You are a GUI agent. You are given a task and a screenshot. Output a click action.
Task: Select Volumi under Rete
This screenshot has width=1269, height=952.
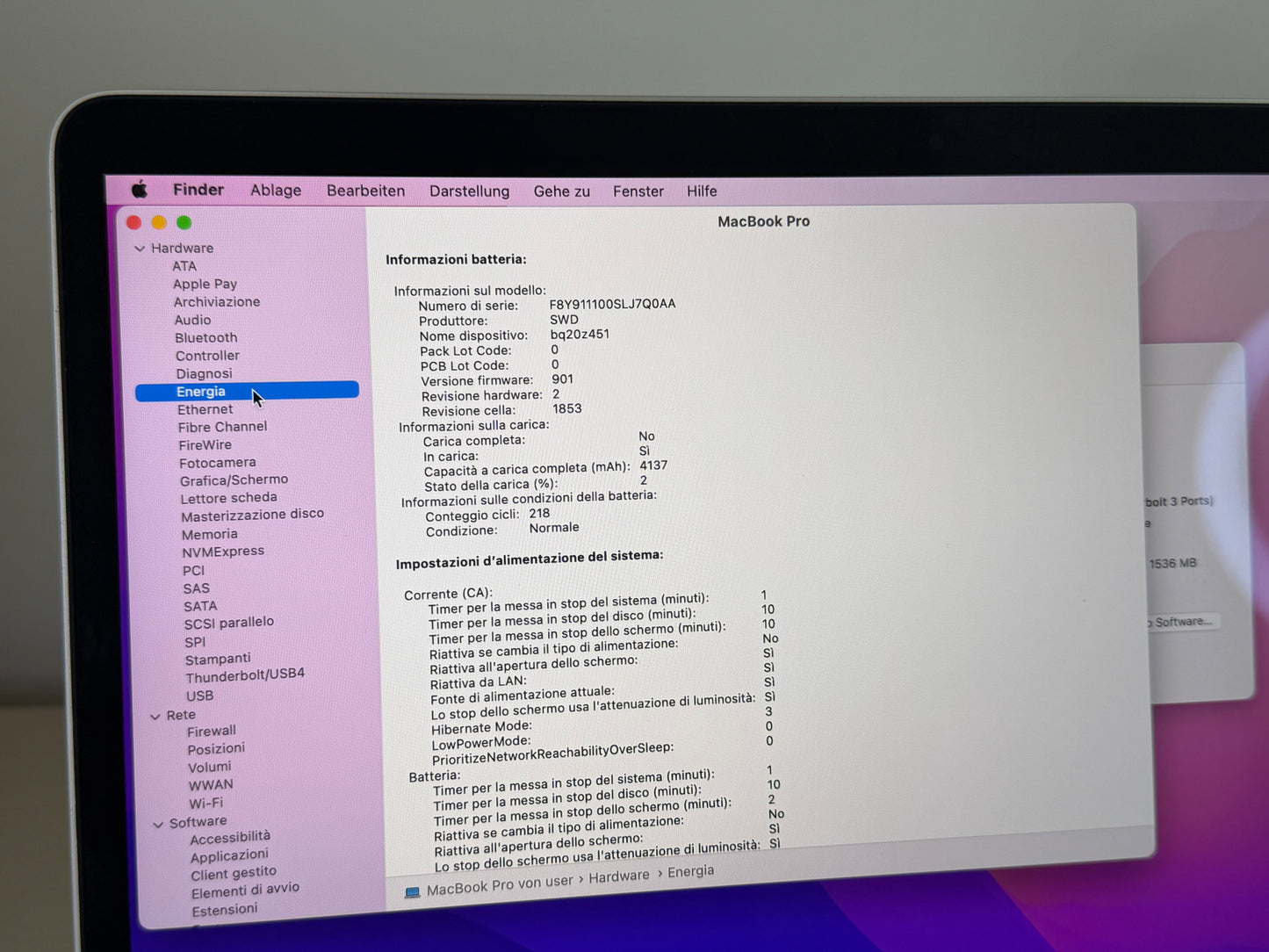[209, 767]
